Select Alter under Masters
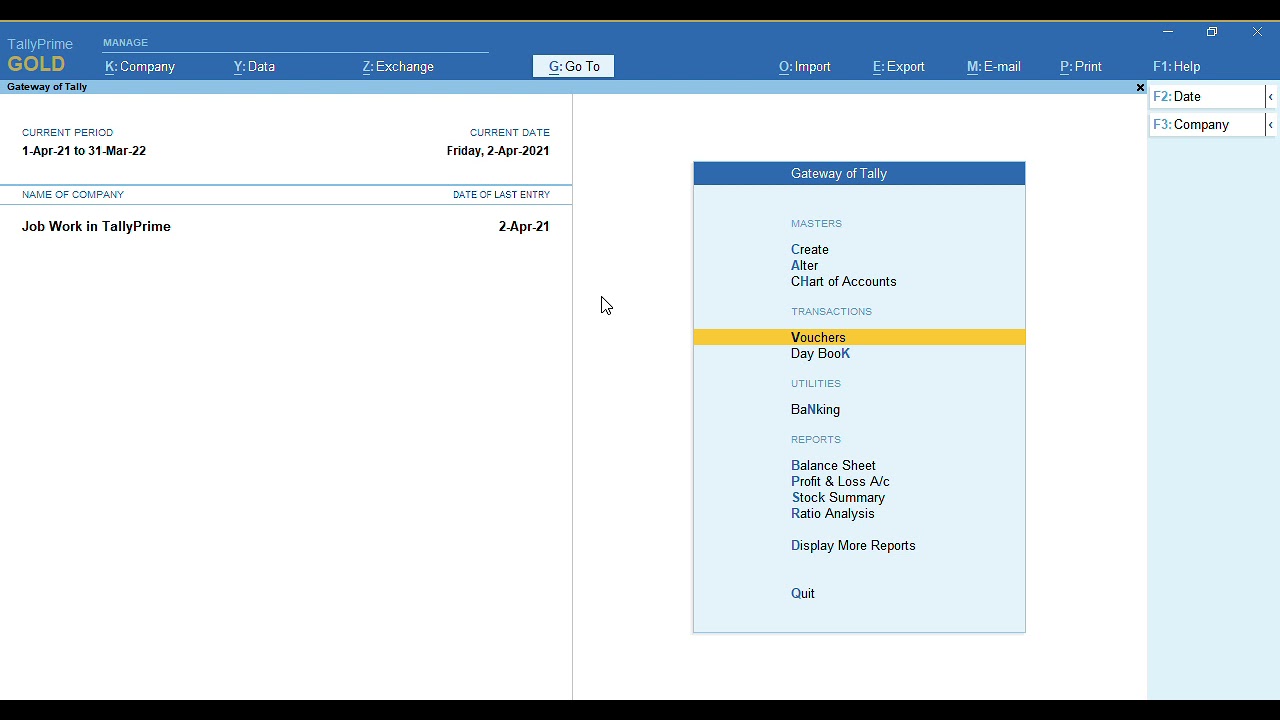Image resolution: width=1280 pixels, height=720 pixels. tap(805, 266)
